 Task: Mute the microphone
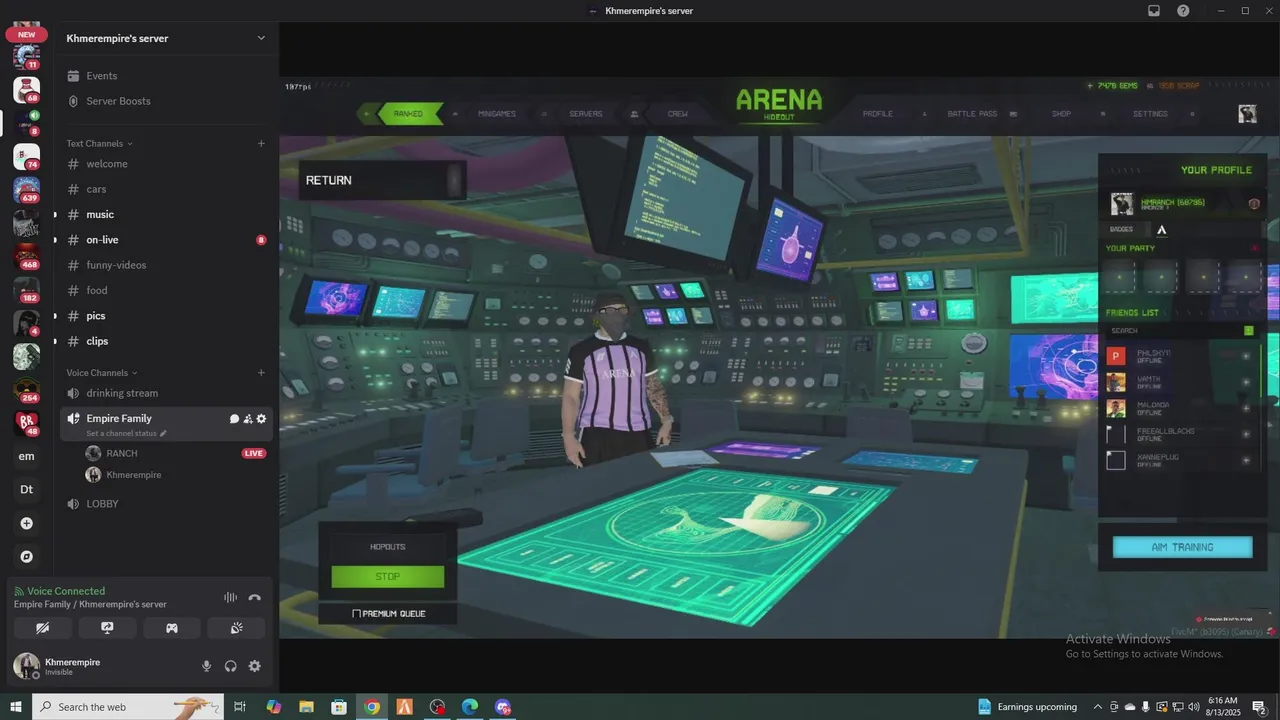click(x=207, y=666)
